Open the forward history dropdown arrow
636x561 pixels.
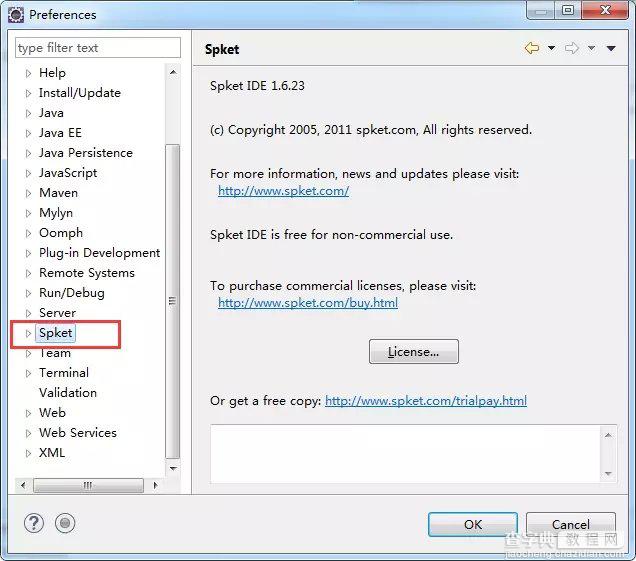click(x=591, y=48)
